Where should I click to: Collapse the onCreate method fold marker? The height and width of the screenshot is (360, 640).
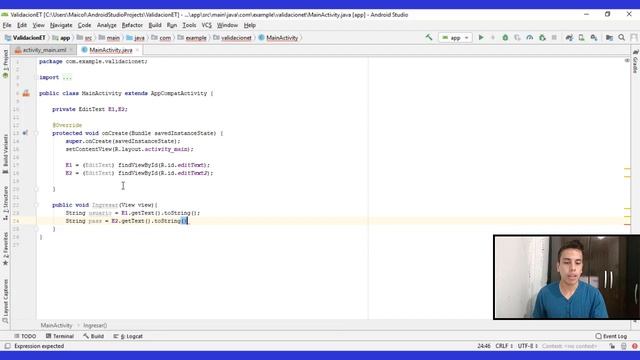click(36, 133)
